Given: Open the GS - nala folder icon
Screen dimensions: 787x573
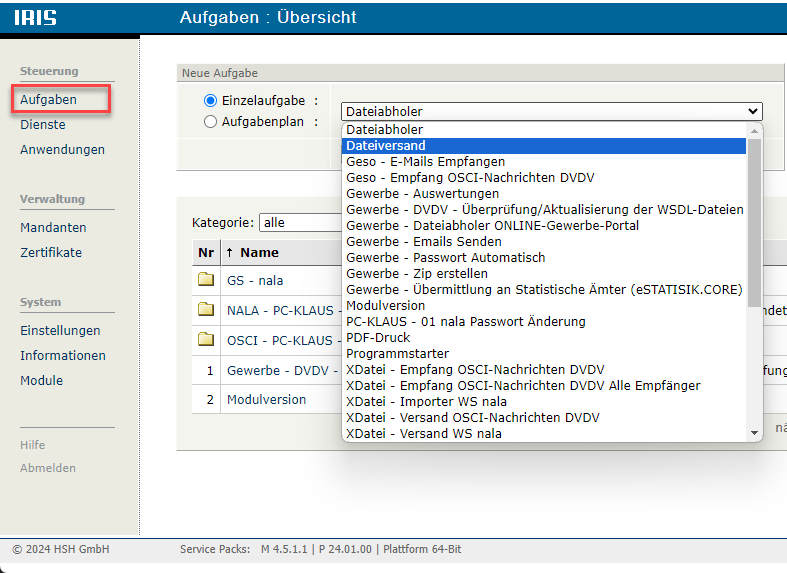Looking at the screenshot, I should click(206, 280).
